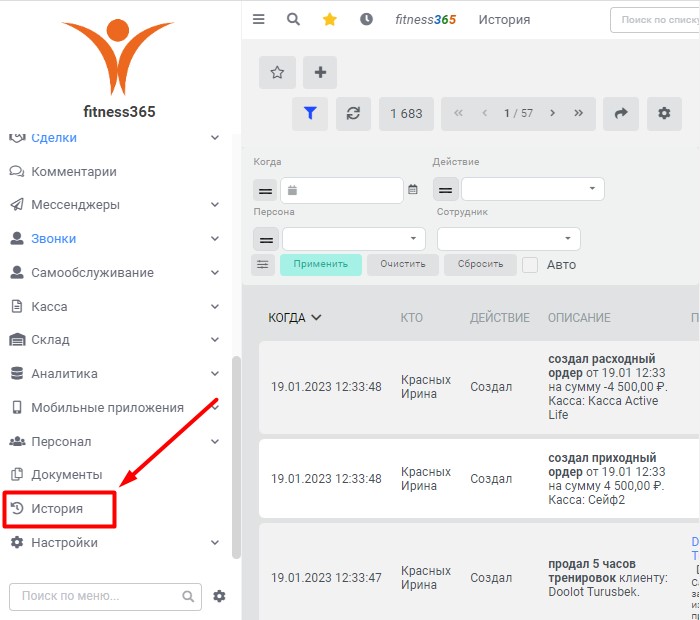The image size is (700, 620).
Task: Open favorites via yellow star icon
Action: point(329,19)
